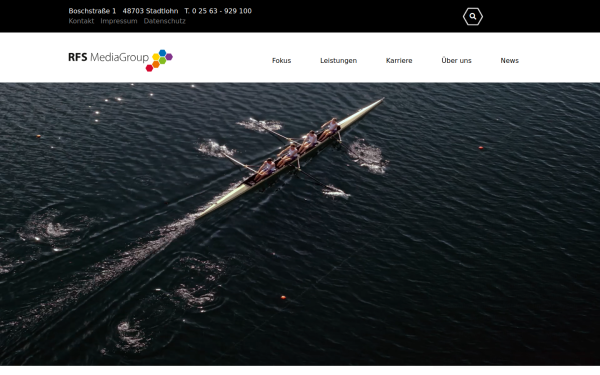Image resolution: width=600 pixels, height=375 pixels.
Task: Follow the Kontakt link
Action: pyautogui.click(x=81, y=21)
